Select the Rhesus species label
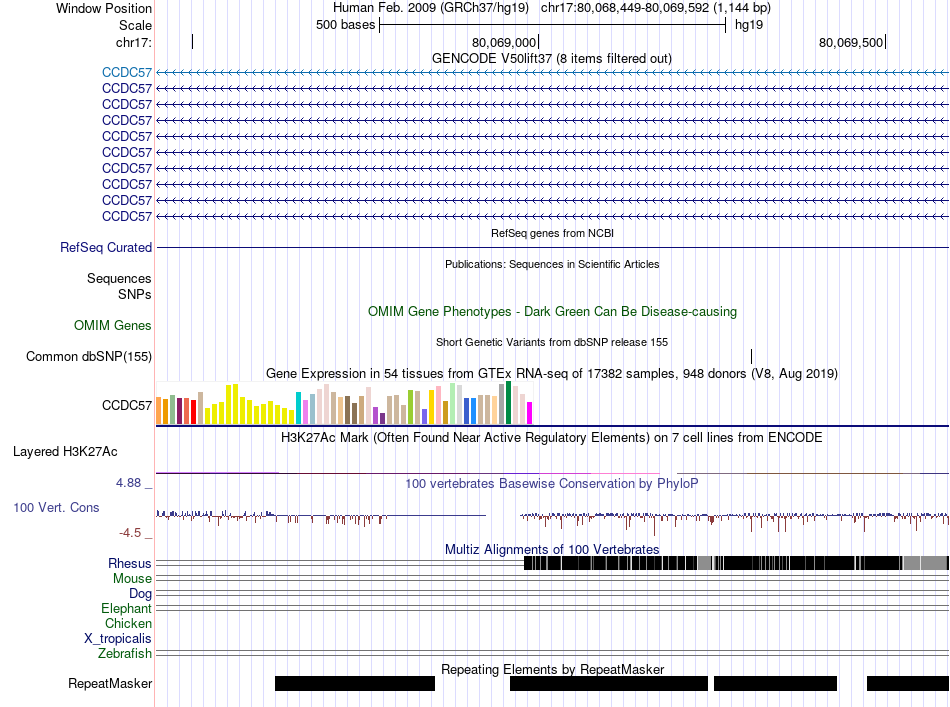 tap(130, 564)
